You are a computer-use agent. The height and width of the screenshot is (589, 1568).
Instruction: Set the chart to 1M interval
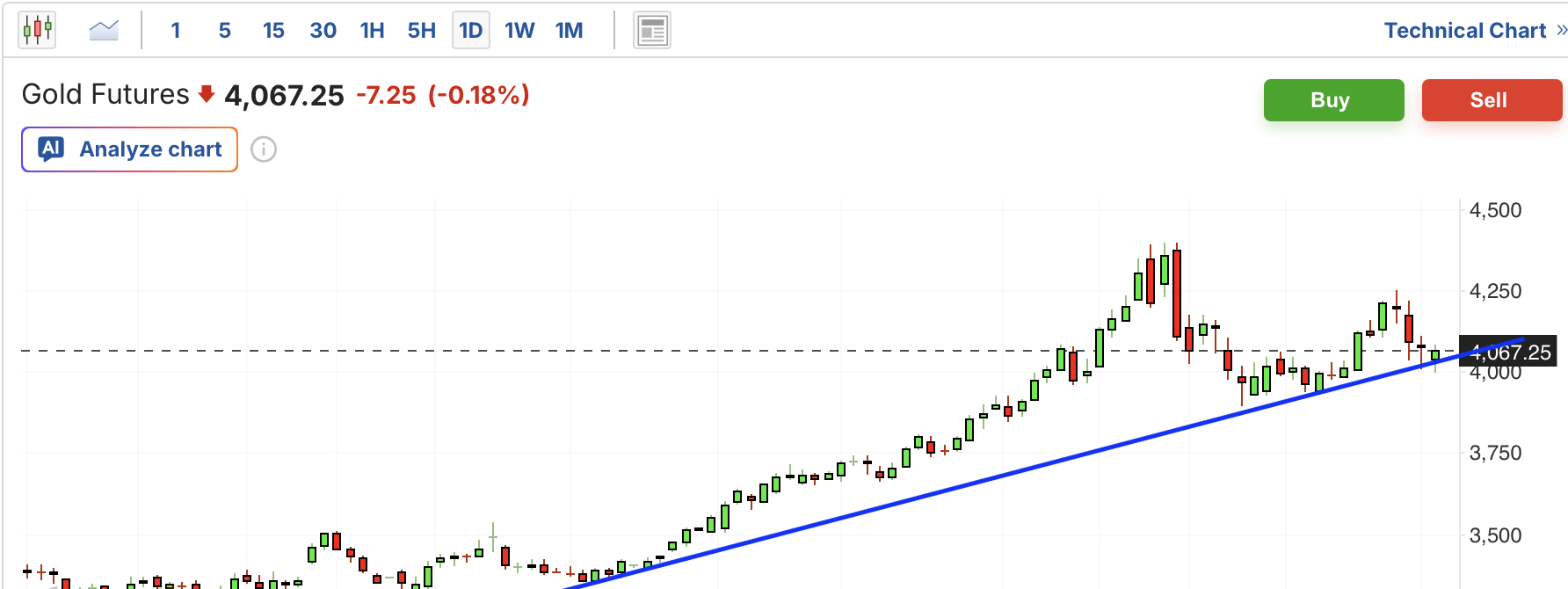click(x=570, y=31)
